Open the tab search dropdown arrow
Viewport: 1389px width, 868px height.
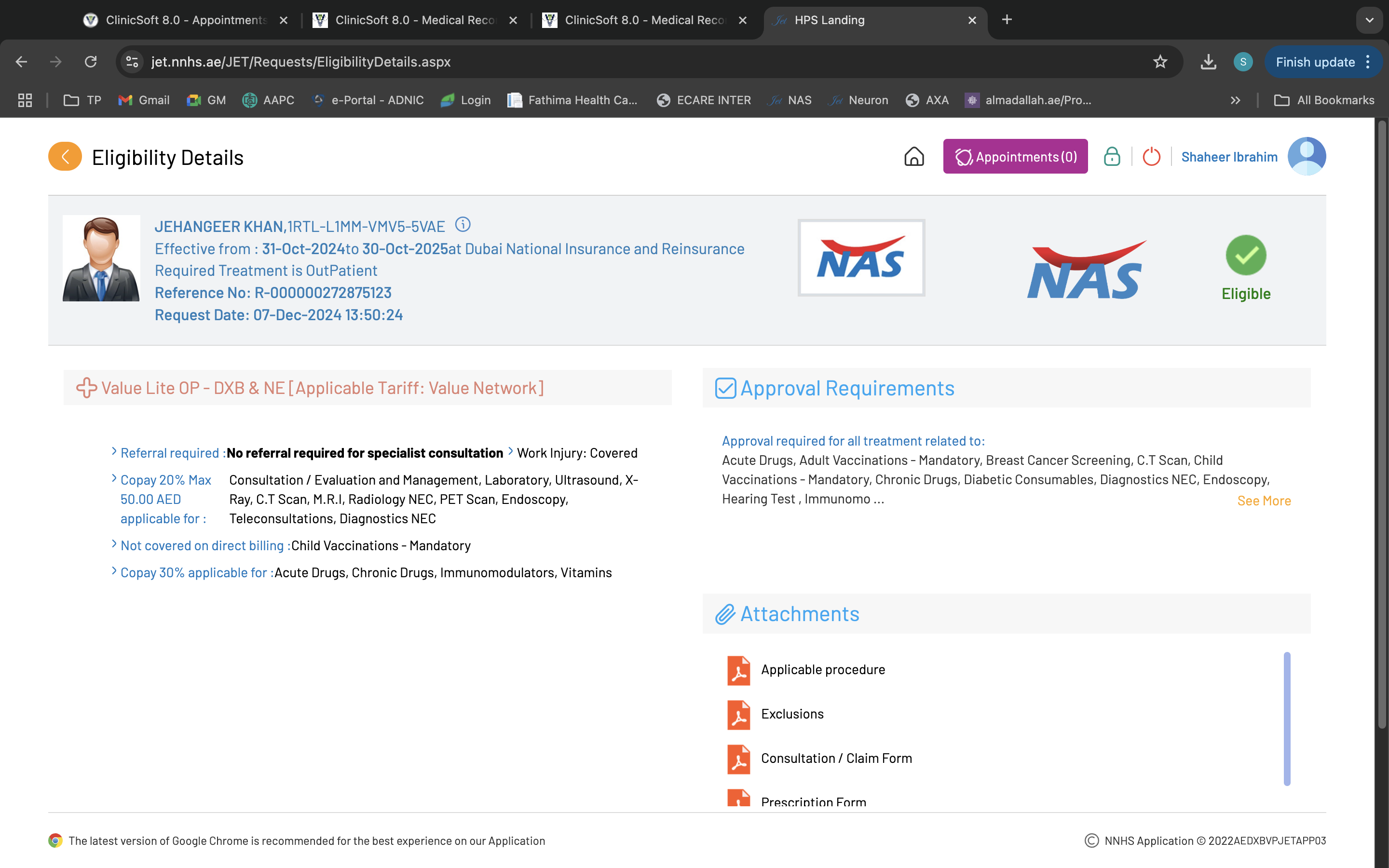pos(1370,20)
